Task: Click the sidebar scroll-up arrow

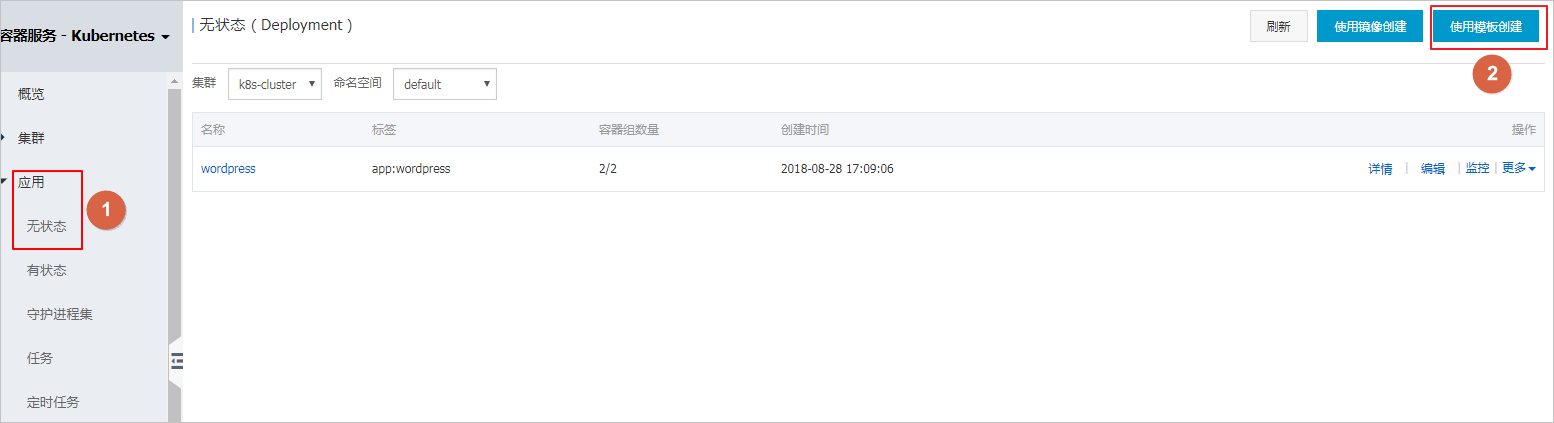Action: click(174, 80)
